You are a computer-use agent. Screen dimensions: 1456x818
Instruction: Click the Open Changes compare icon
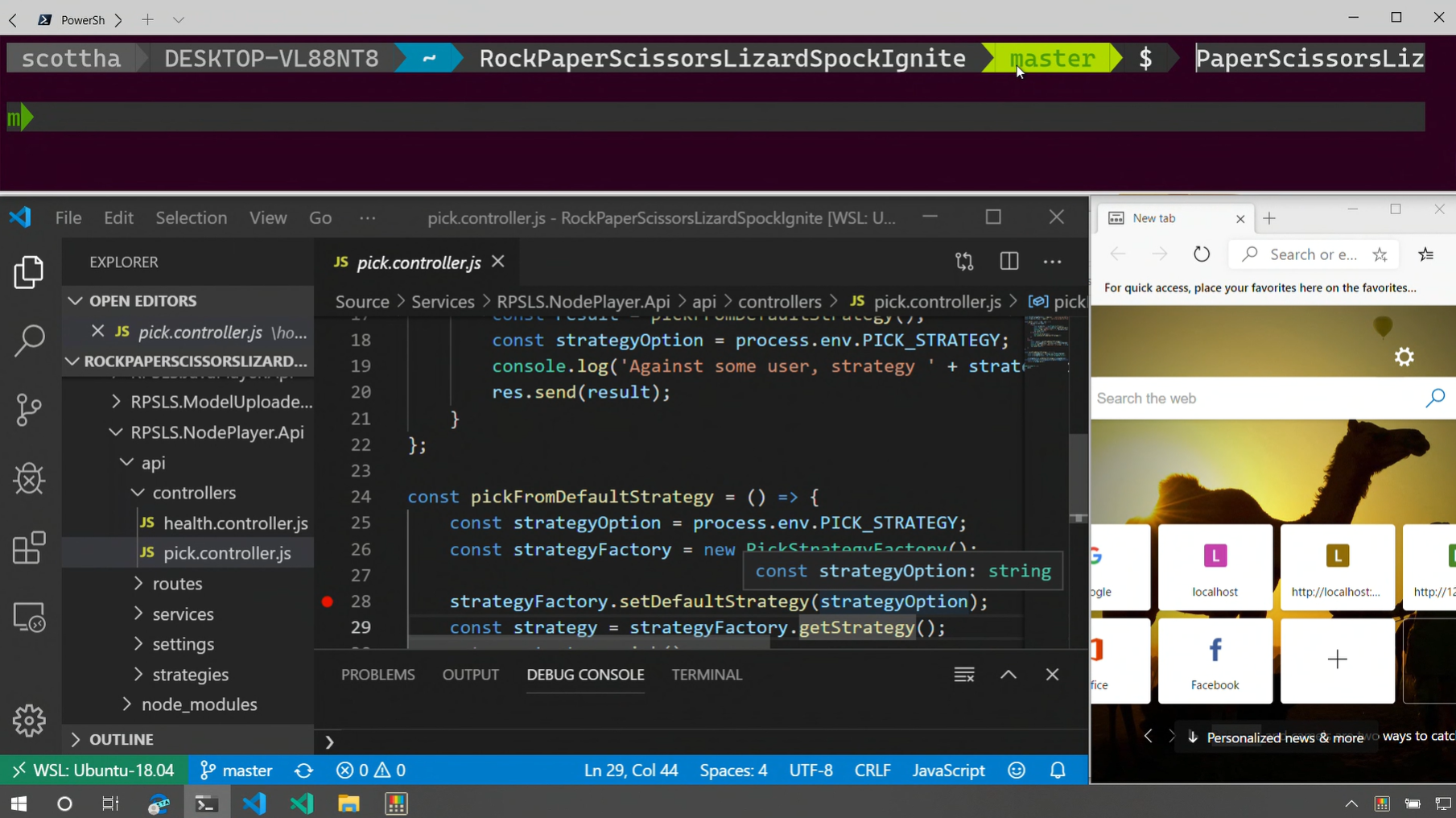[964, 262]
